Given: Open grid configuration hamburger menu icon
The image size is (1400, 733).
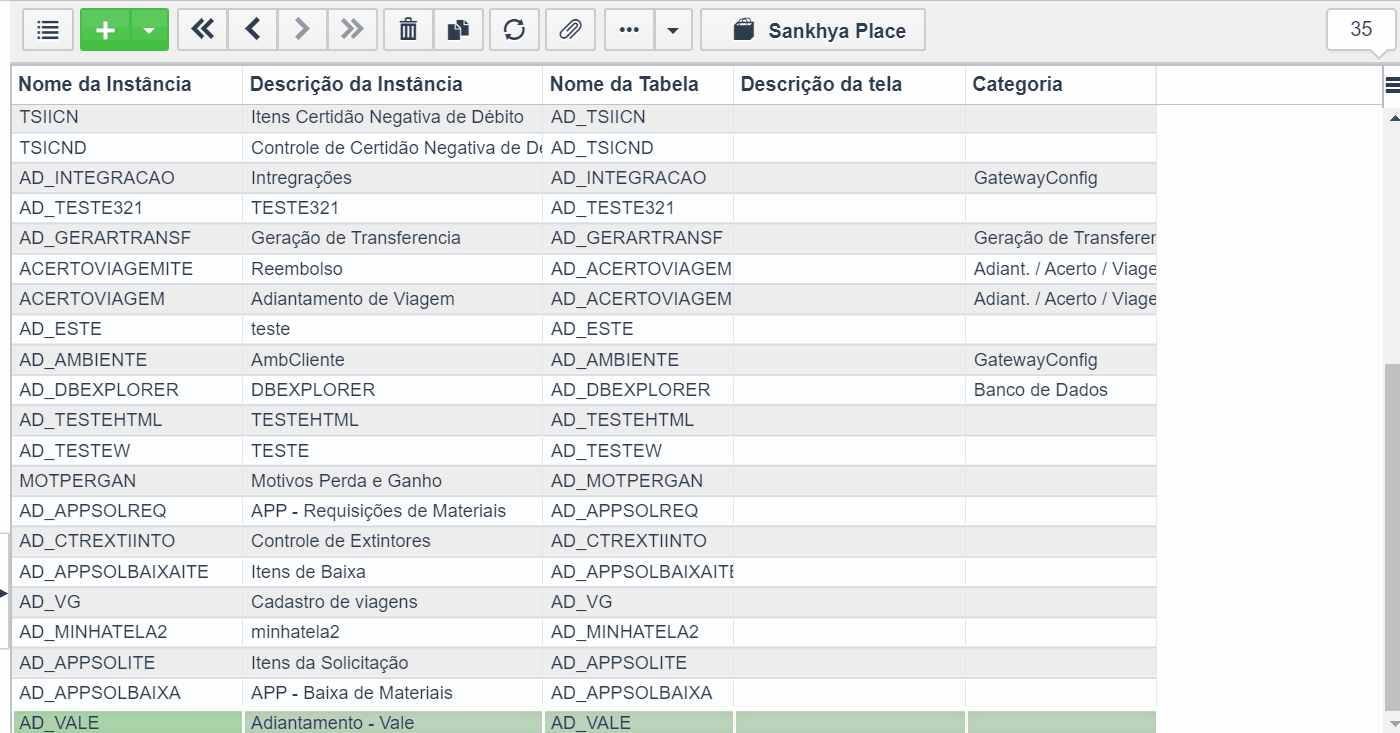Looking at the screenshot, I should [x=1392, y=86].
